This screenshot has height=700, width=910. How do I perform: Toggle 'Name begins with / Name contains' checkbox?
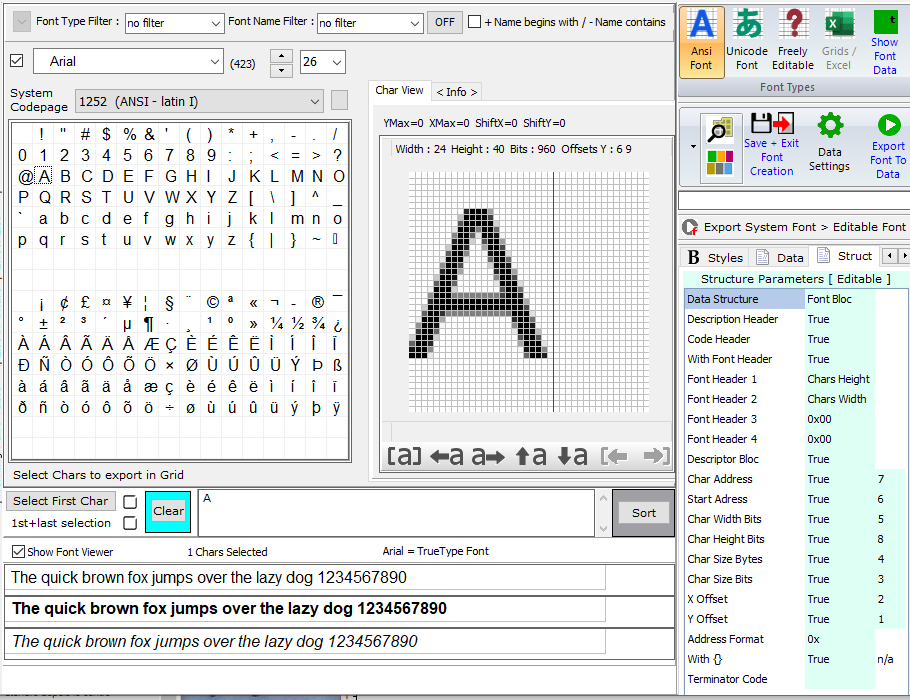[x=475, y=22]
